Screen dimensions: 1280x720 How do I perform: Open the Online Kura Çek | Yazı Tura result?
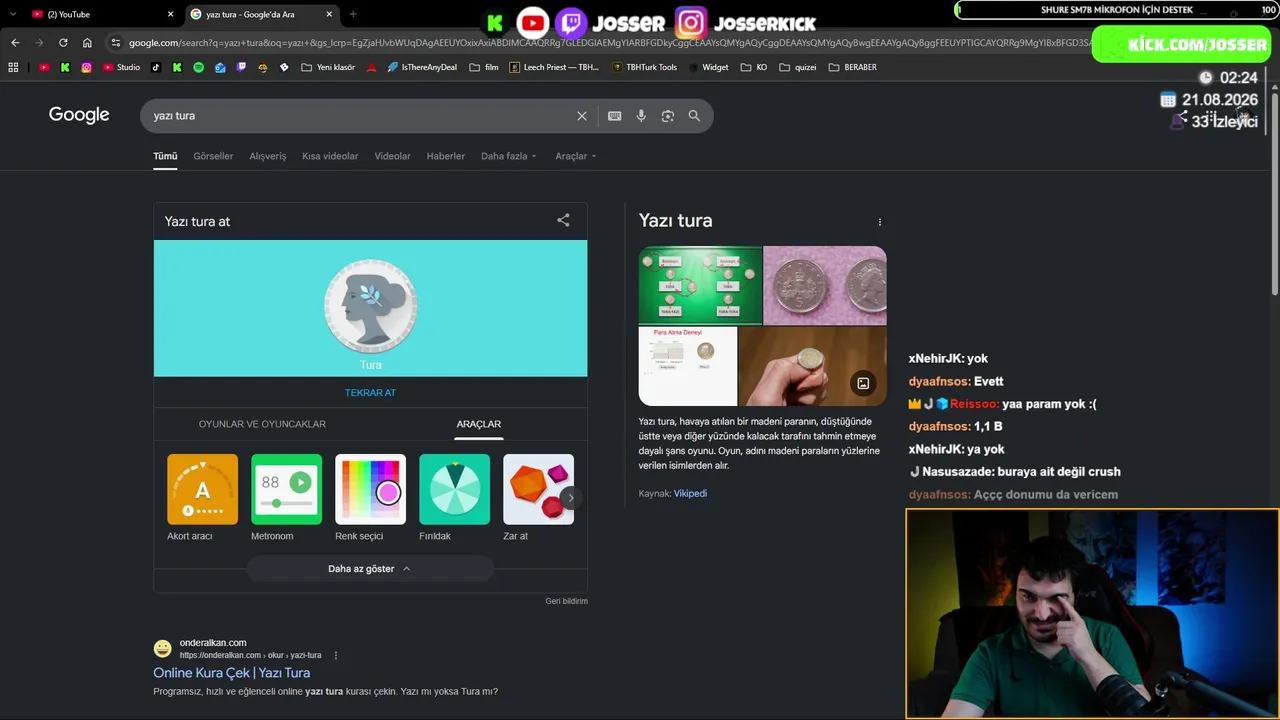tap(232, 673)
